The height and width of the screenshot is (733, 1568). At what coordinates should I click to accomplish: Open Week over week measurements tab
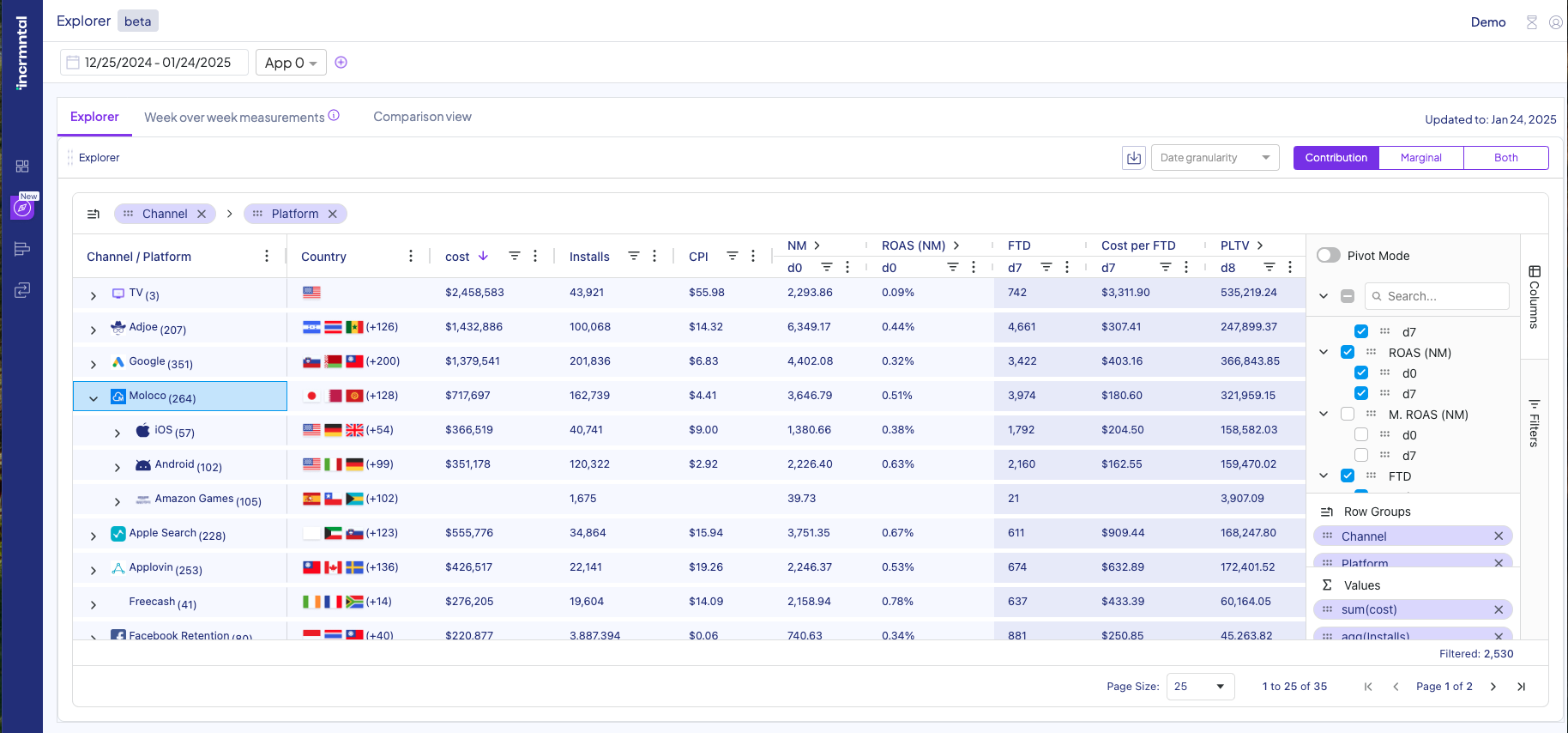[234, 118]
